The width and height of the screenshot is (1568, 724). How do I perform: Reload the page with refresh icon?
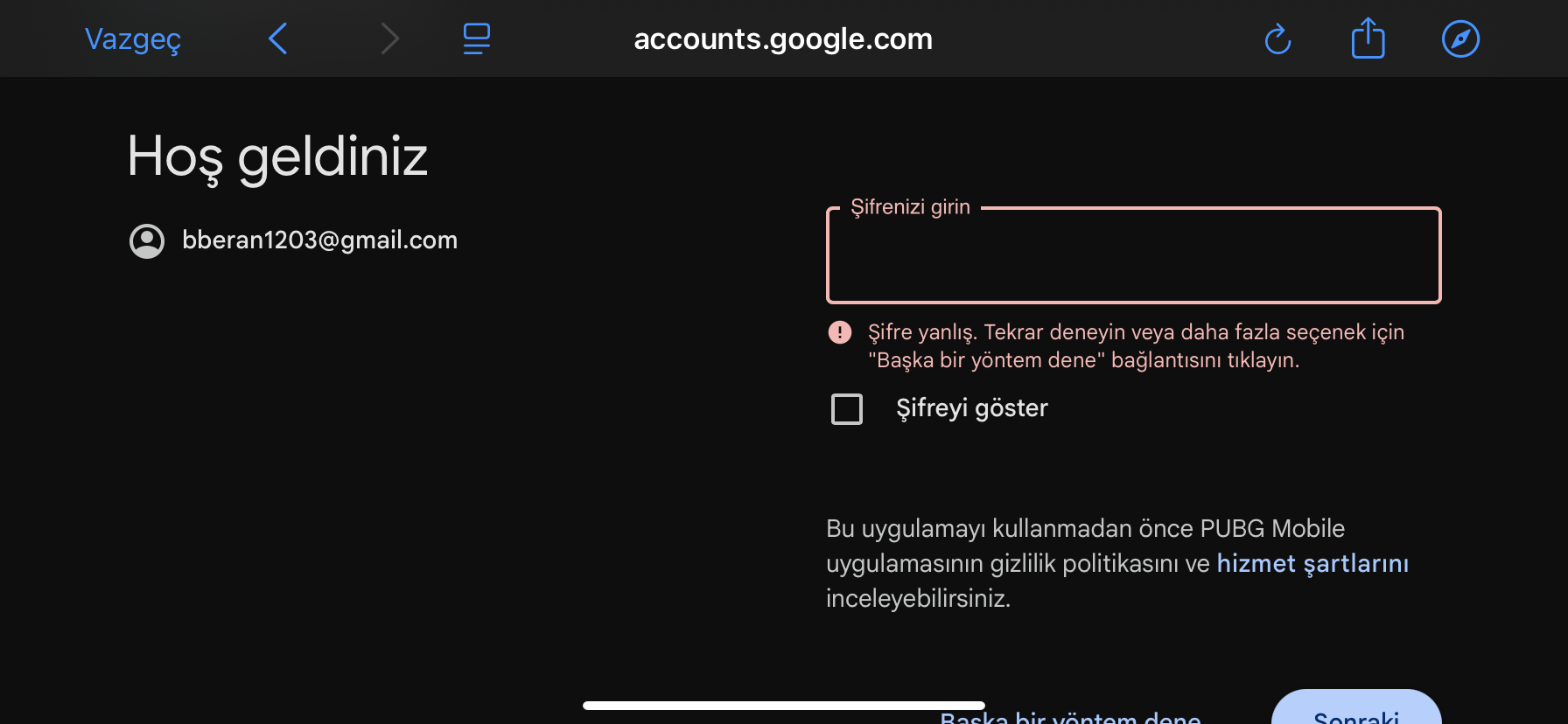[1277, 39]
